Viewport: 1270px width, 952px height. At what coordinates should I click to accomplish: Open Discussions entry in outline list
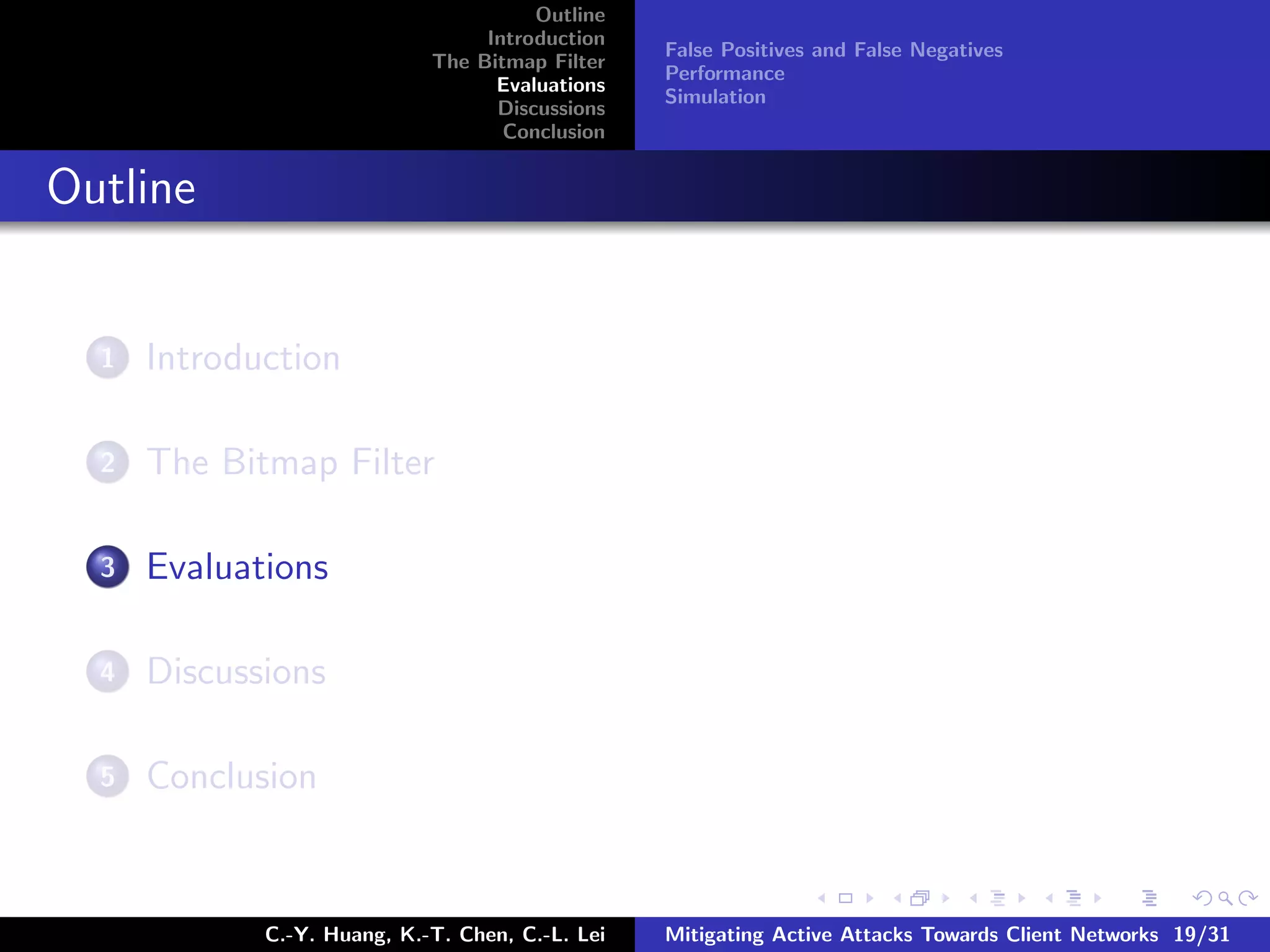pos(236,671)
